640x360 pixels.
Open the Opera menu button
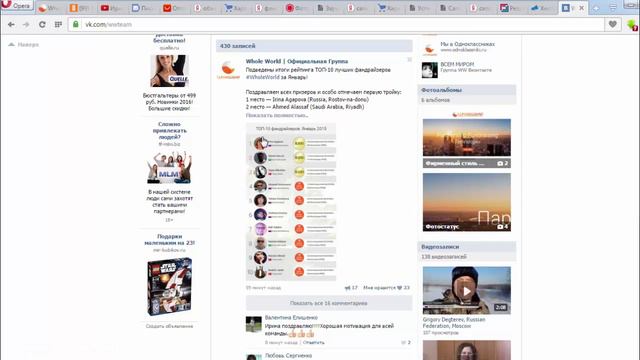pos(17,5)
